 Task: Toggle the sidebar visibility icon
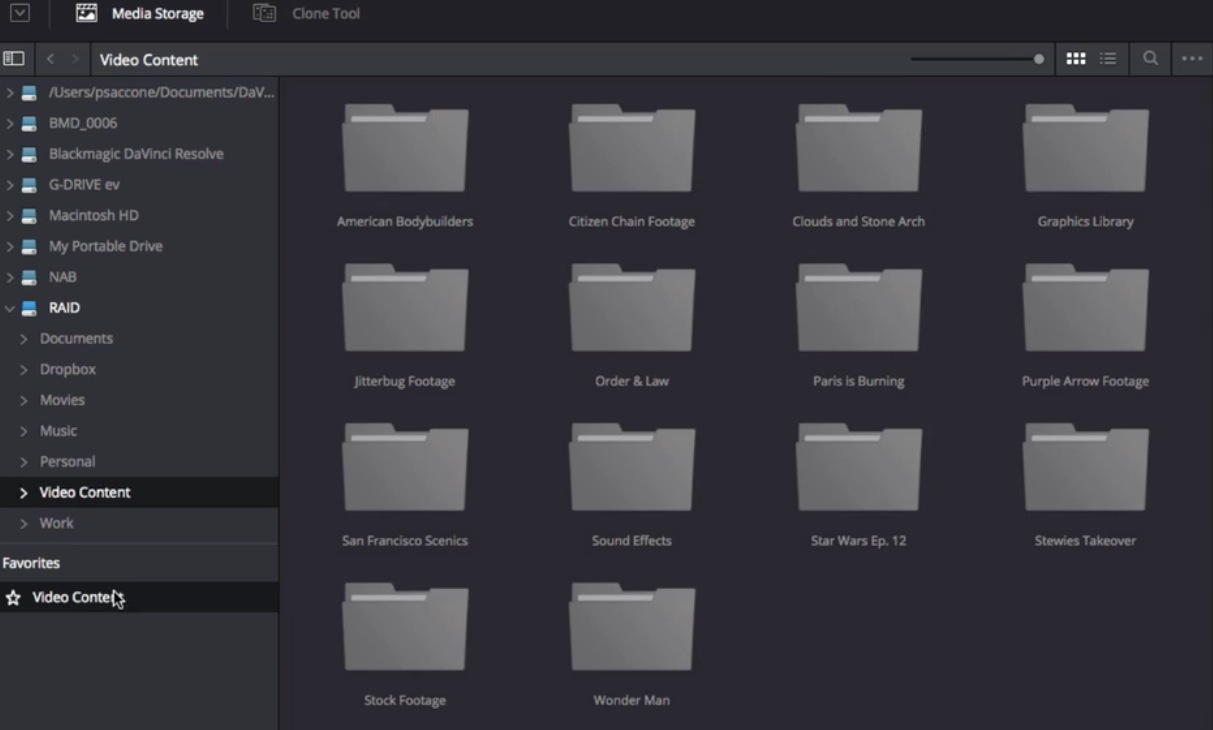tap(13, 58)
